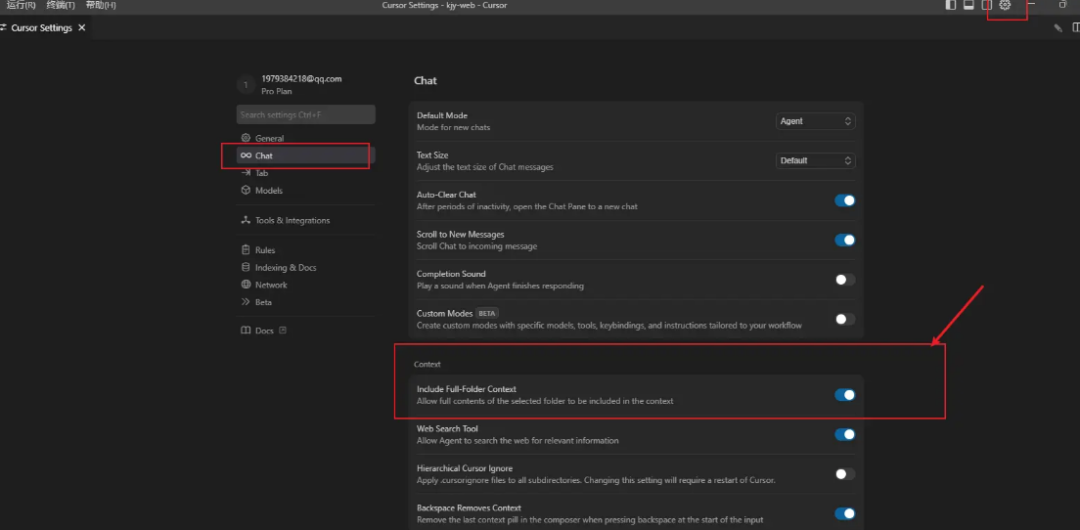1080x530 pixels.
Task: Open the Models settings section
Action: 268,190
